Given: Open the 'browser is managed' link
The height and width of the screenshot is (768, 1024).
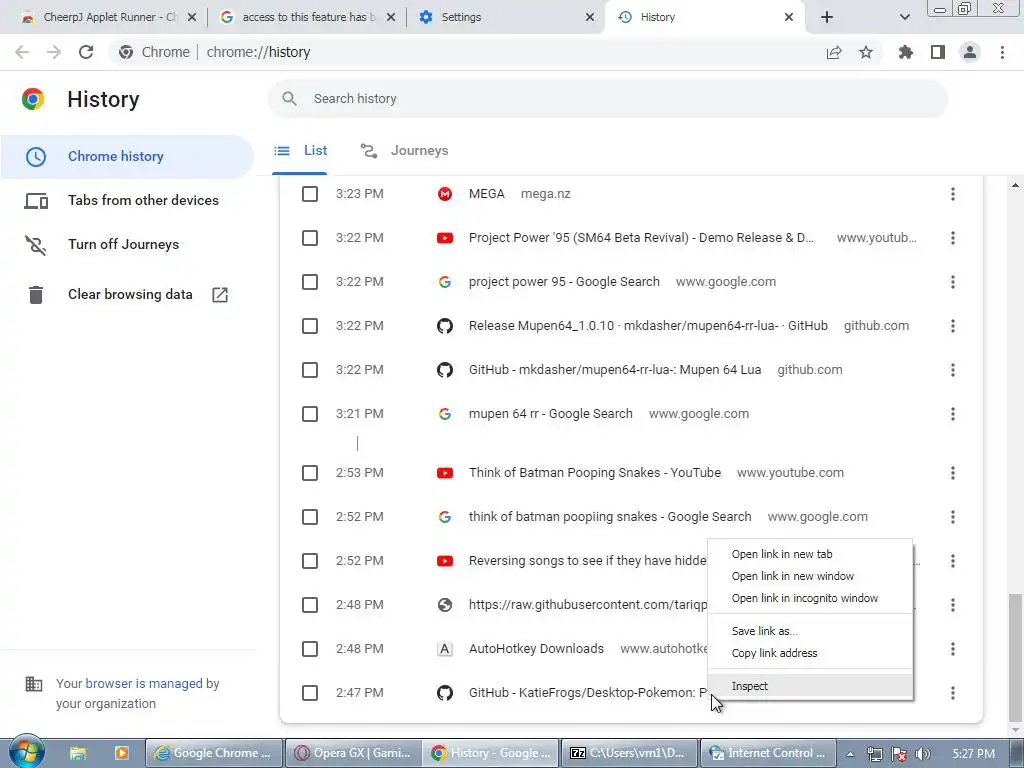Looking at the screenshot, I should click(144, 684).
